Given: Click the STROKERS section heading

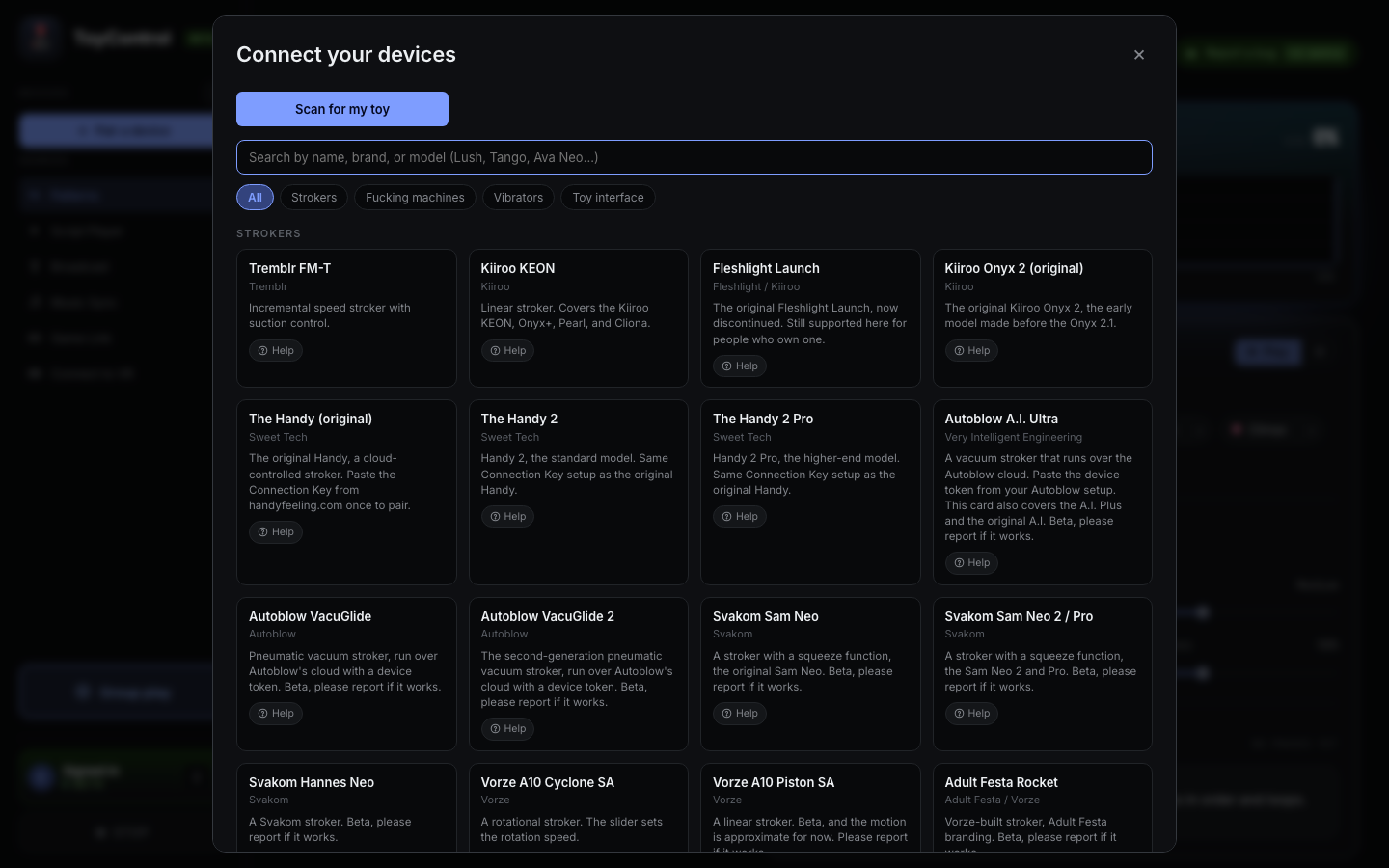Looking at the screenshot, I should point(269,234).
